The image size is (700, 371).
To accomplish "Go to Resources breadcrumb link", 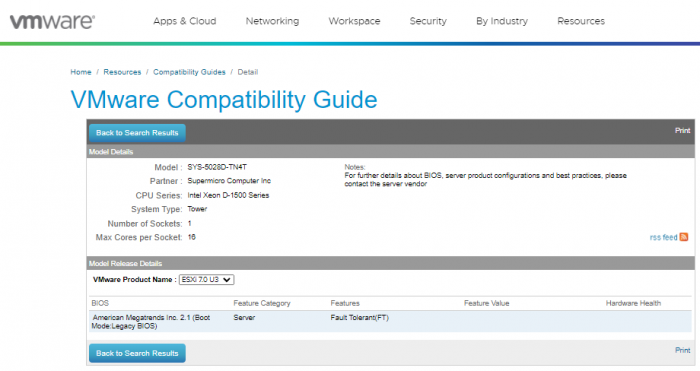I will [122, 72].
